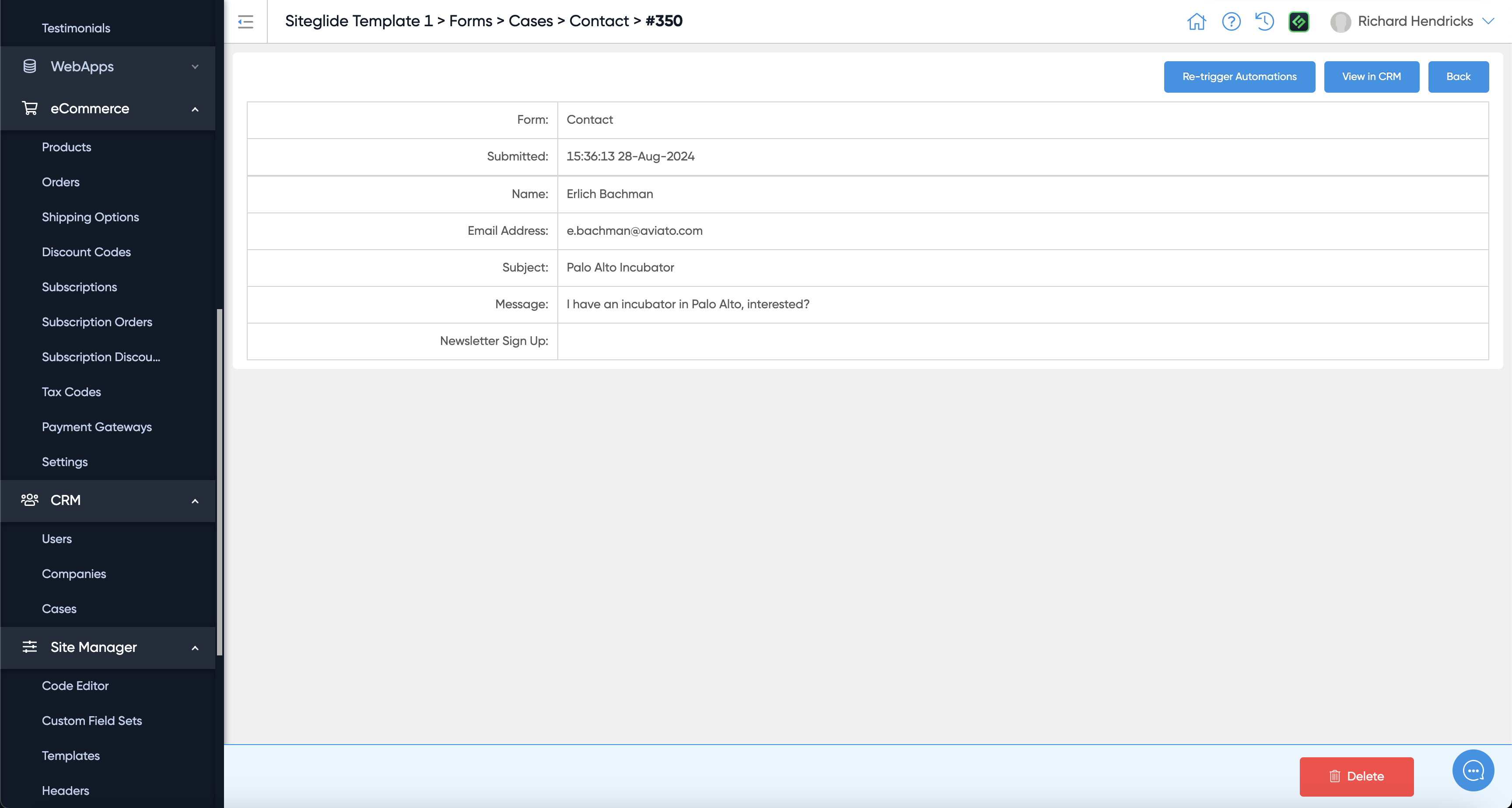Collapse the CRM section chevron

coord(195,501)
